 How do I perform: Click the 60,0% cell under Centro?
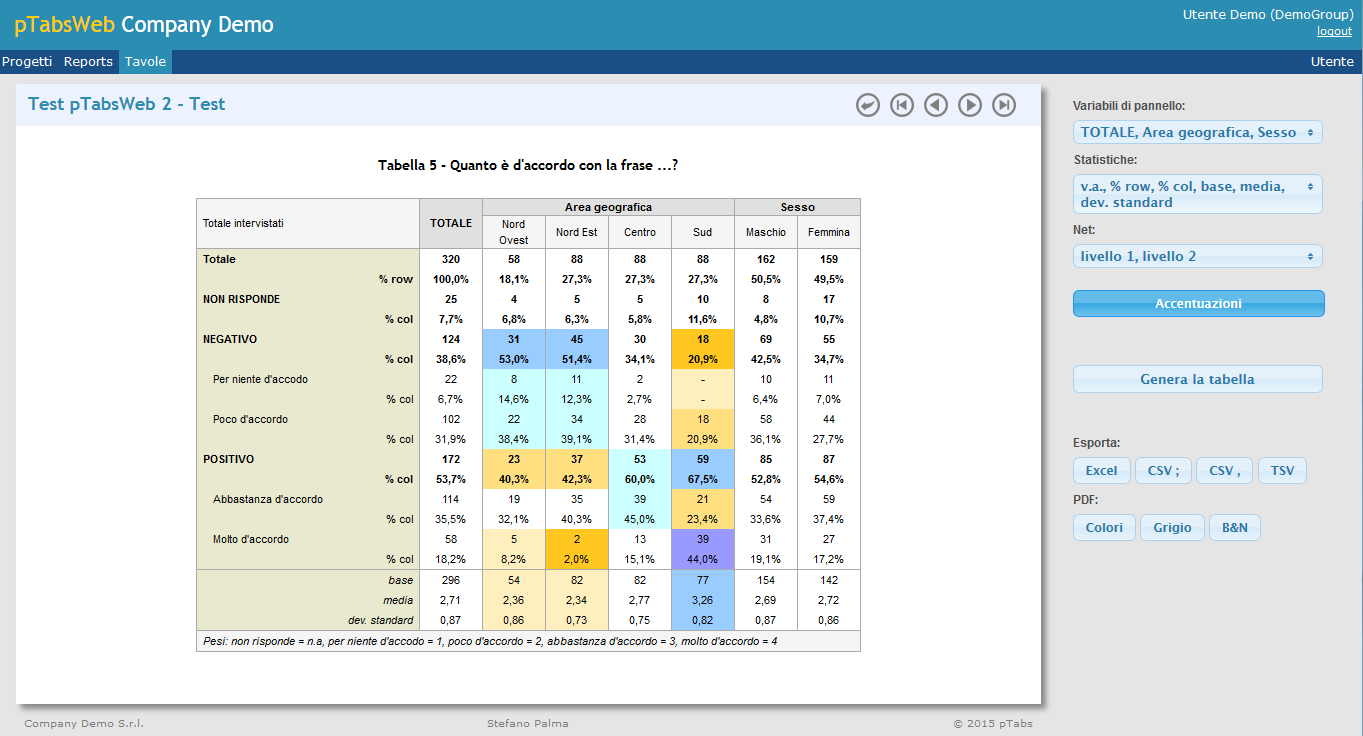640,479
